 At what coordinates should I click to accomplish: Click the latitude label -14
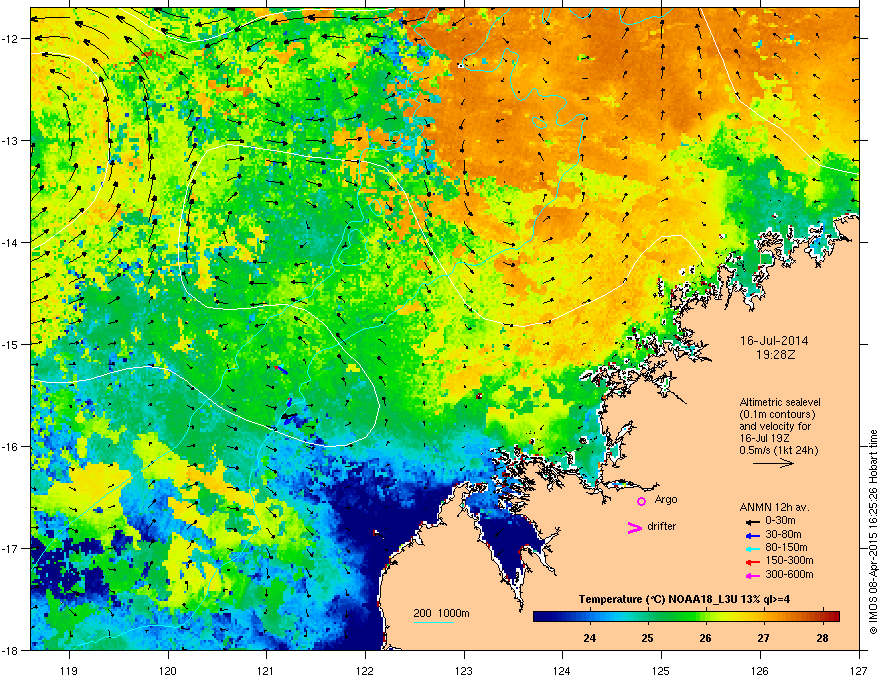pyautogui.click(x=11, y=243)
